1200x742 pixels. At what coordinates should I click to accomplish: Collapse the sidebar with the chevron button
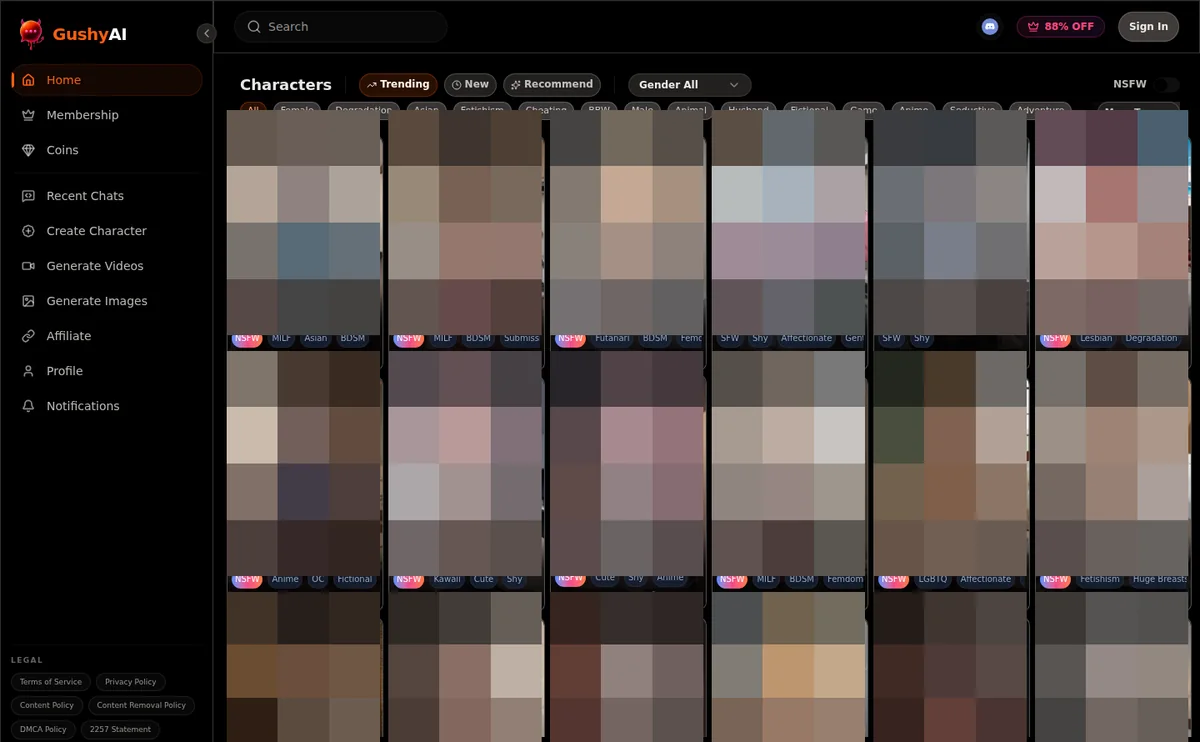tap(206, 33)
